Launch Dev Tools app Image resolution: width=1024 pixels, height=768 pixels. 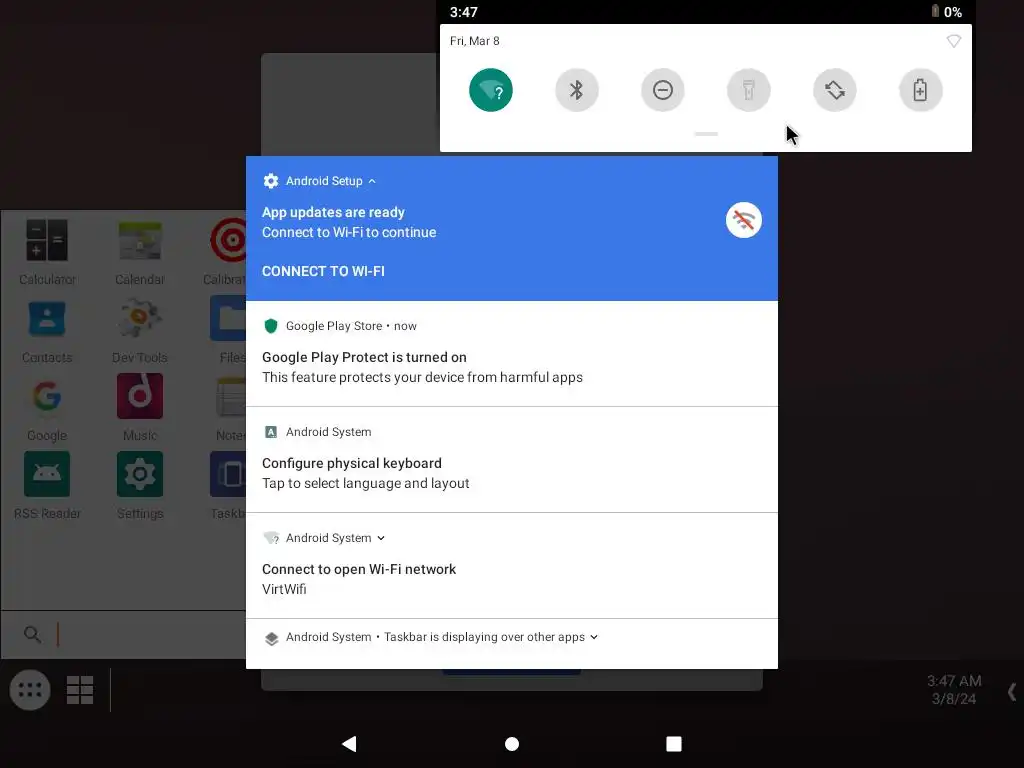[x=140, y=330]
